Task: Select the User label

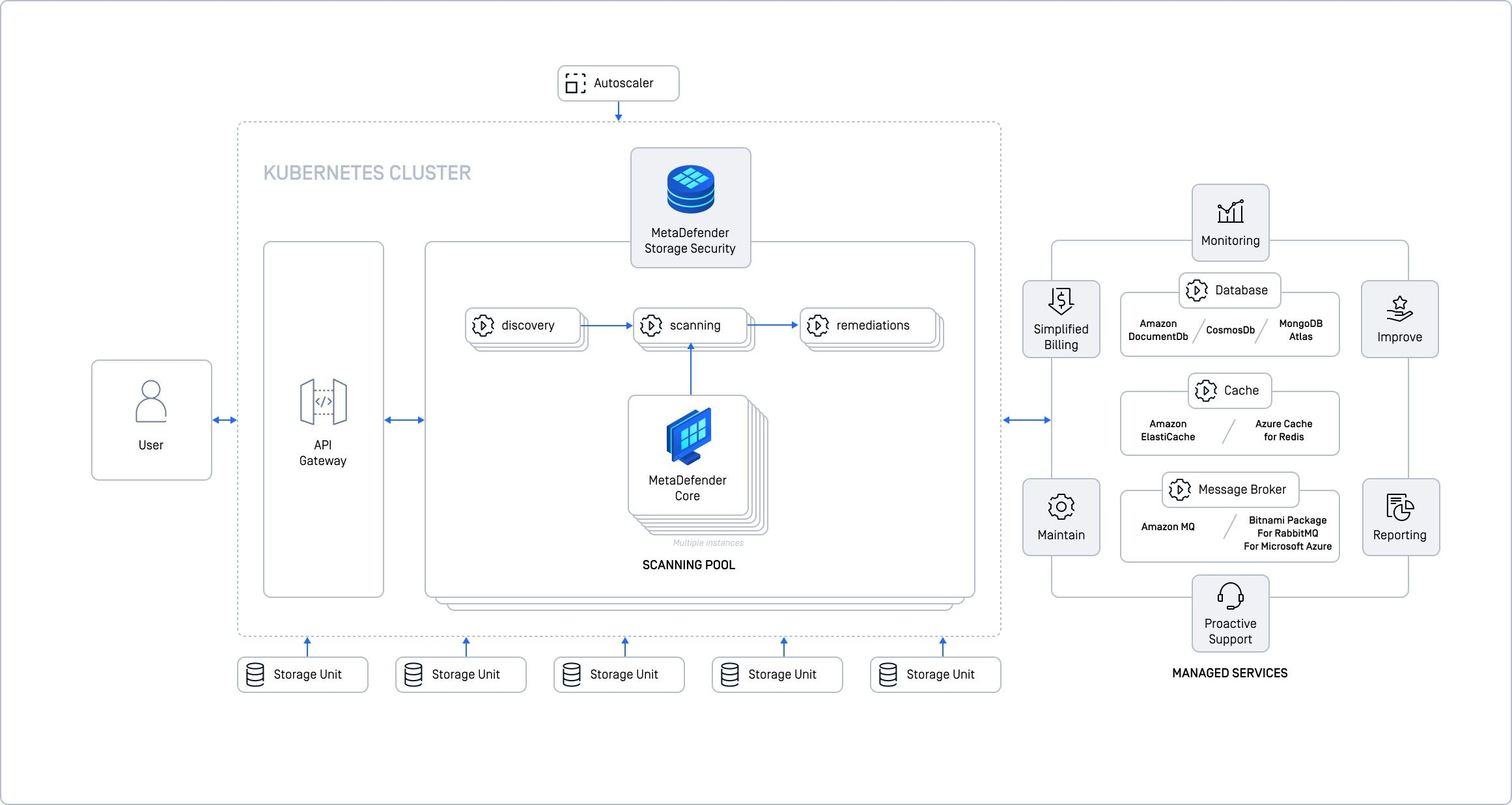Action: point(151,445)
